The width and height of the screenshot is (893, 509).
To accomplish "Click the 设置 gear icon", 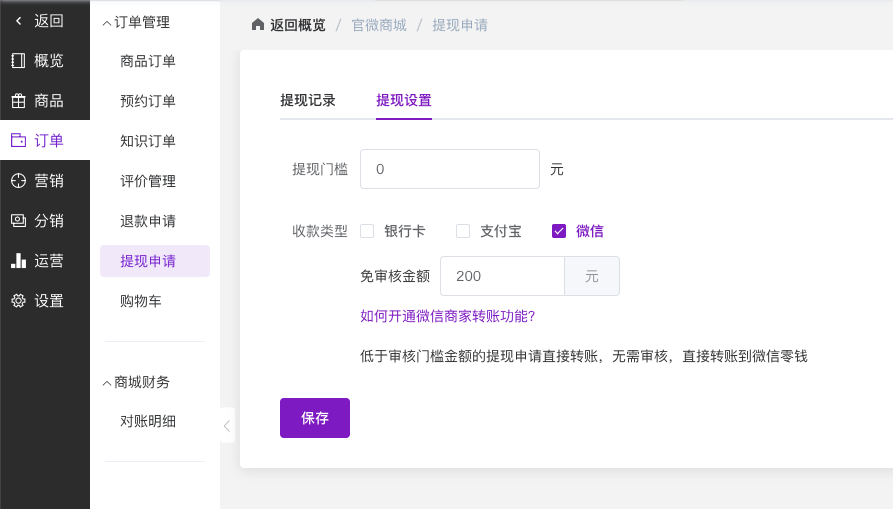I will pos(18,301).
